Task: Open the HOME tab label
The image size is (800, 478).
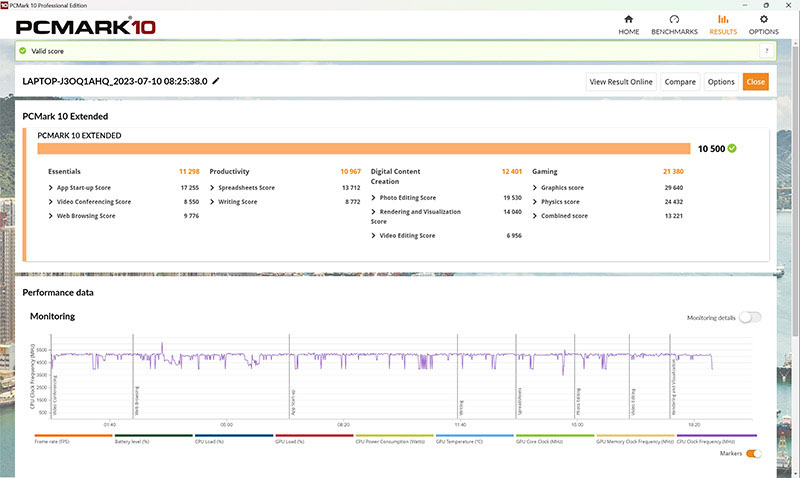Action: tap(629, 32)
